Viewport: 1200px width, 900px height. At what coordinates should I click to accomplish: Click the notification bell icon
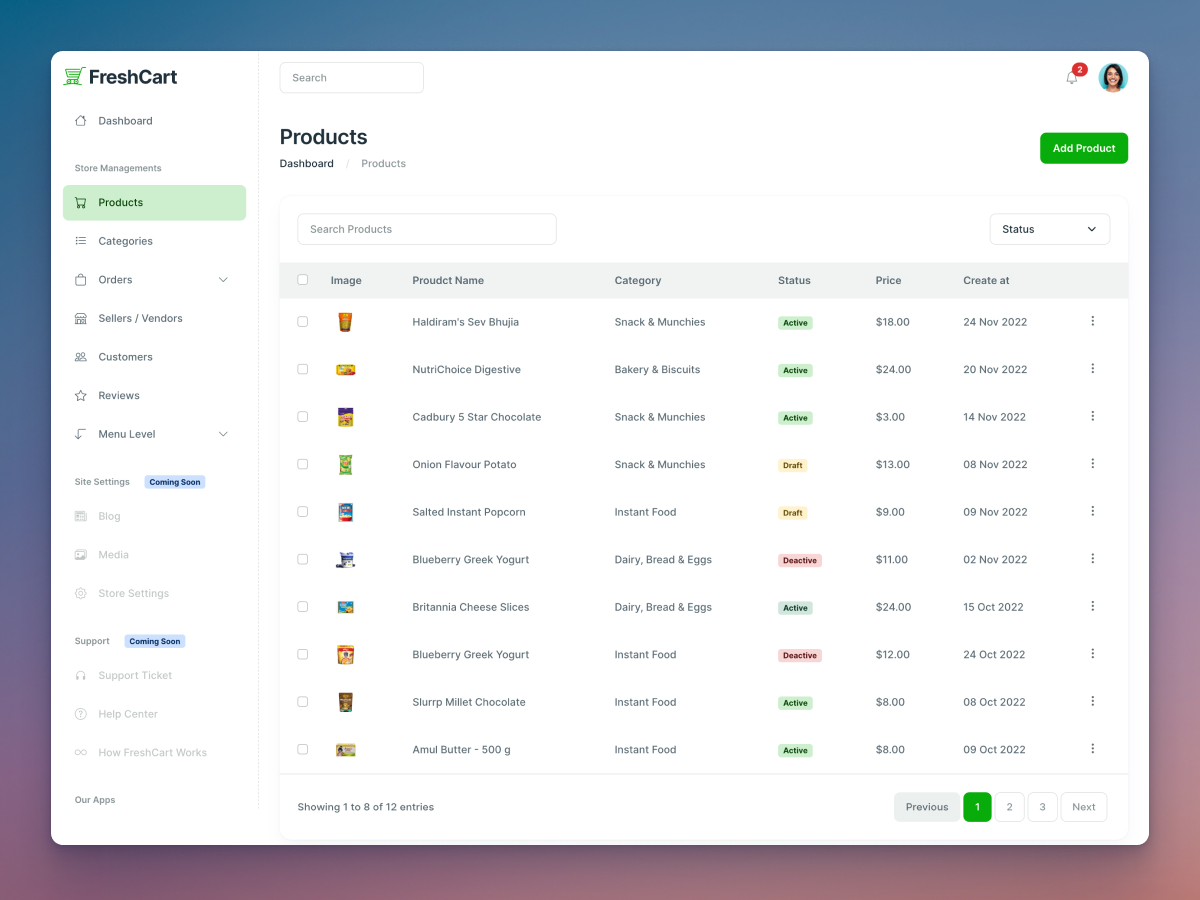coord(1072,78)
